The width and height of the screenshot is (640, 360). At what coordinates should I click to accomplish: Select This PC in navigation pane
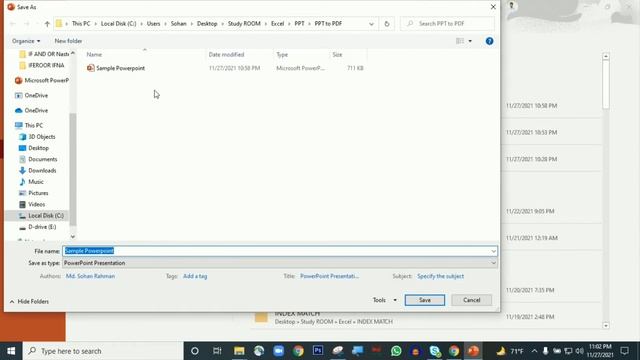click(x=29, y=125)
